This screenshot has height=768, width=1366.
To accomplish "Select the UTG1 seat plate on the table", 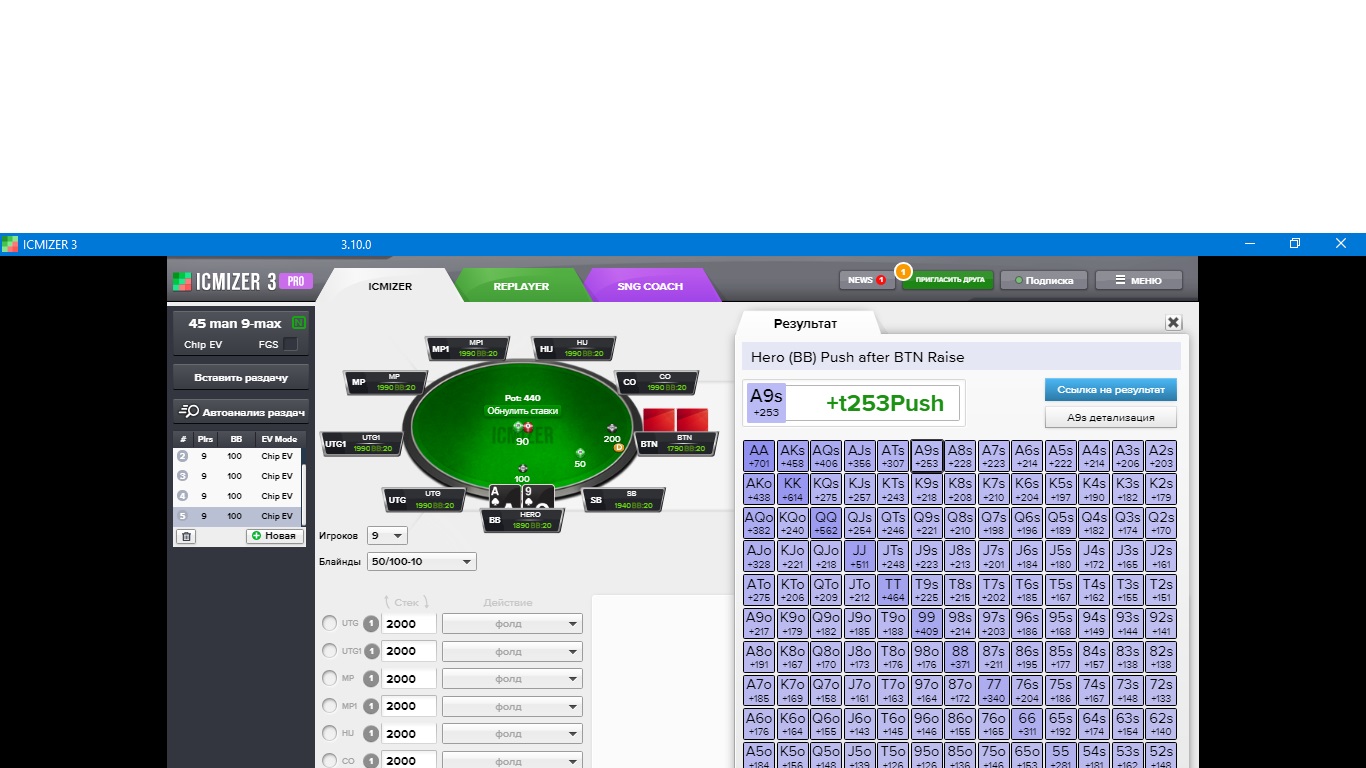I will pos(362,443).
